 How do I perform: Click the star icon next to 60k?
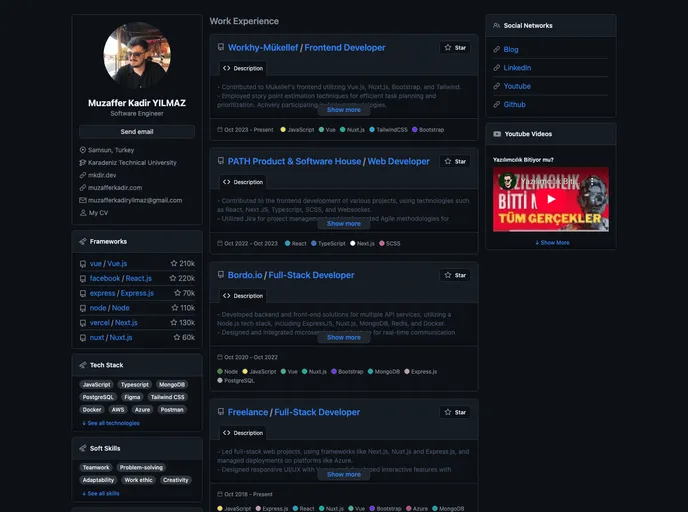177,337
